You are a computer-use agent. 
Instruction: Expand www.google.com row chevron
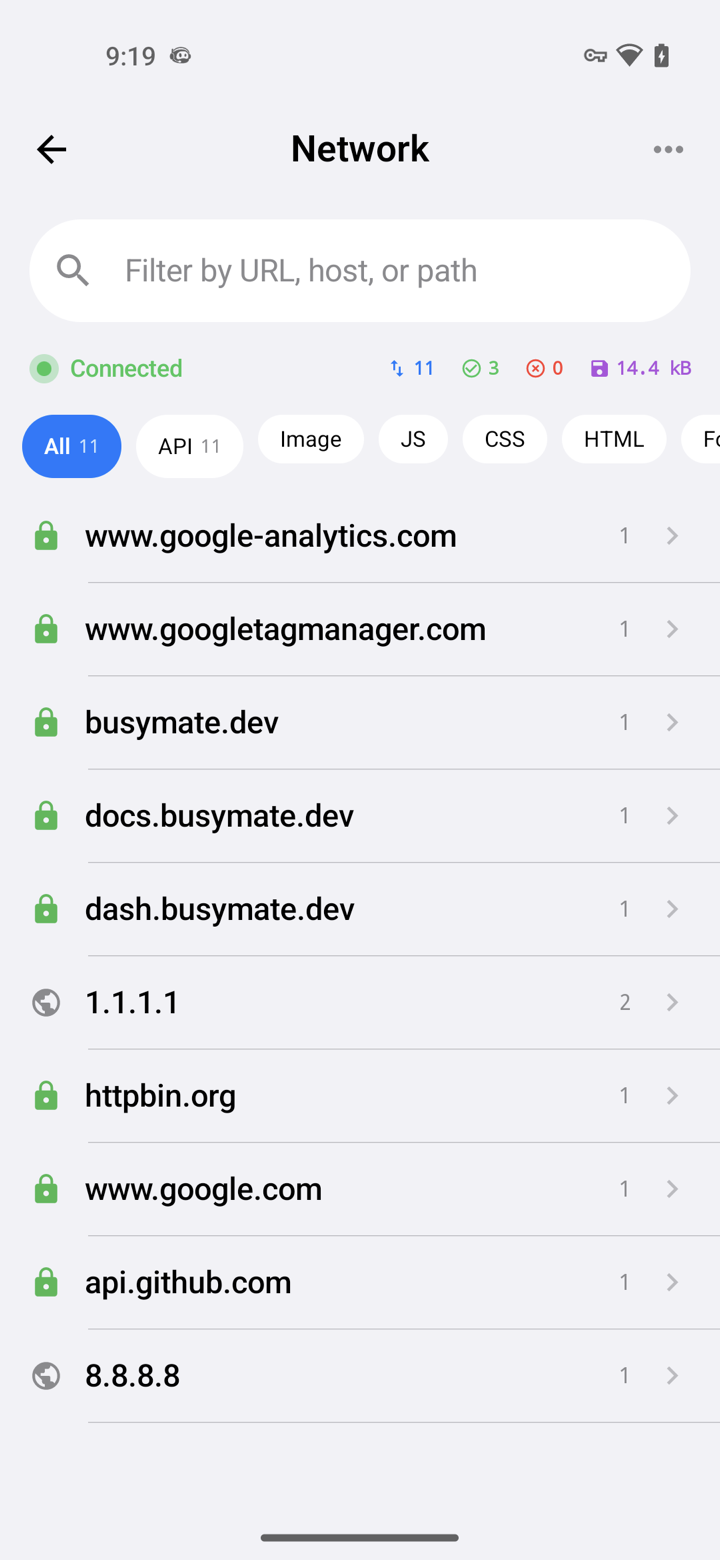tap(672, 1189)
